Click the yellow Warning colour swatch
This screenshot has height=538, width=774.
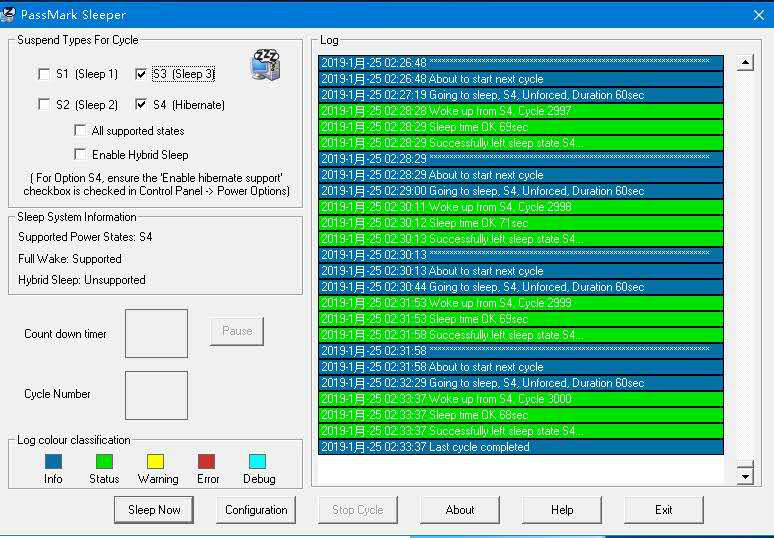click(155, 461)
